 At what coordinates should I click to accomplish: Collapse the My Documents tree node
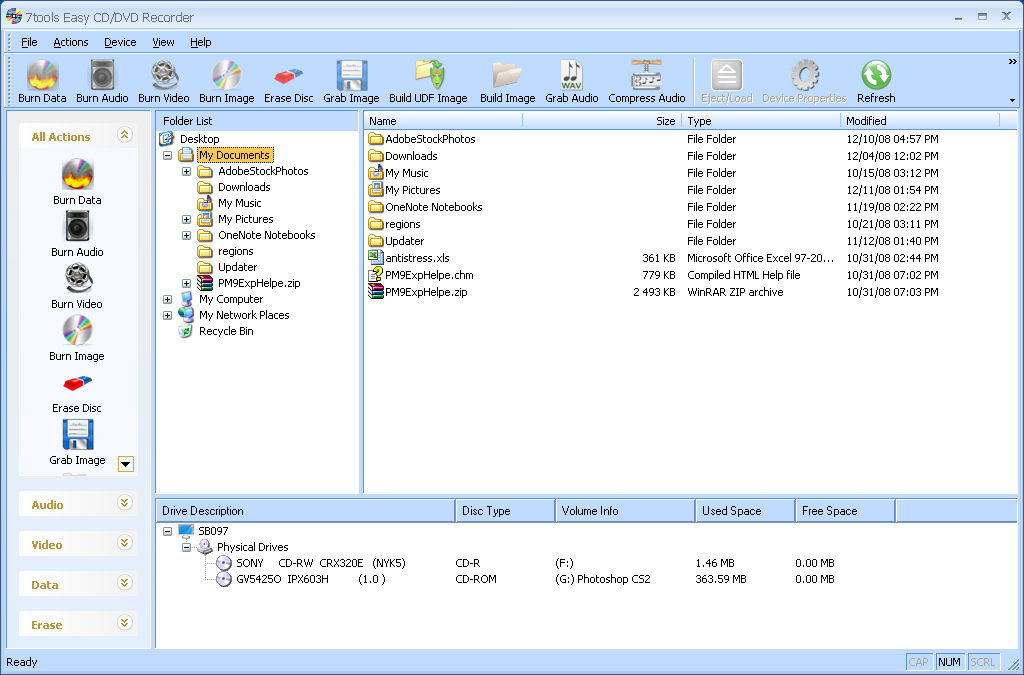pos(168,156)
